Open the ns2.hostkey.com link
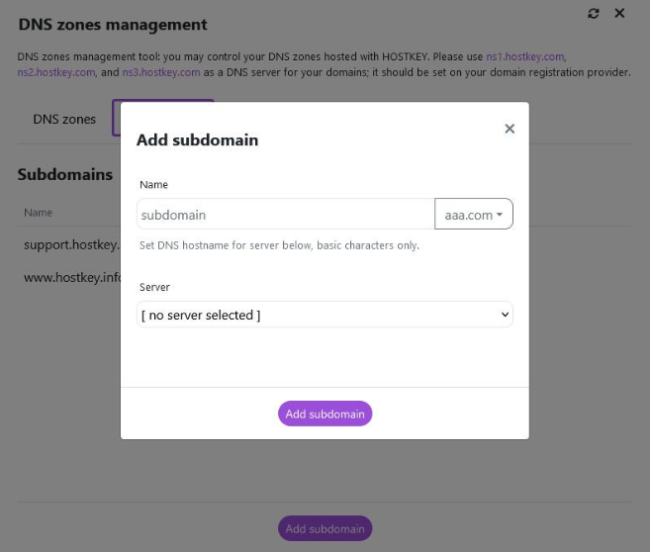This screenshot has height=552, width=650. [x=56, y=72]
